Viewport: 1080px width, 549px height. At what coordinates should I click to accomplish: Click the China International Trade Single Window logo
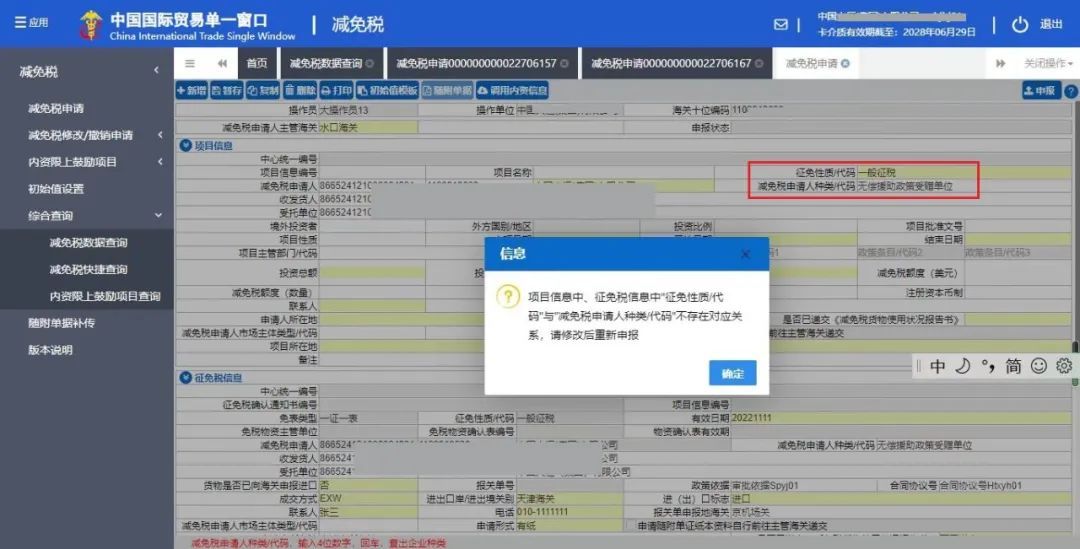pos(188,25)
